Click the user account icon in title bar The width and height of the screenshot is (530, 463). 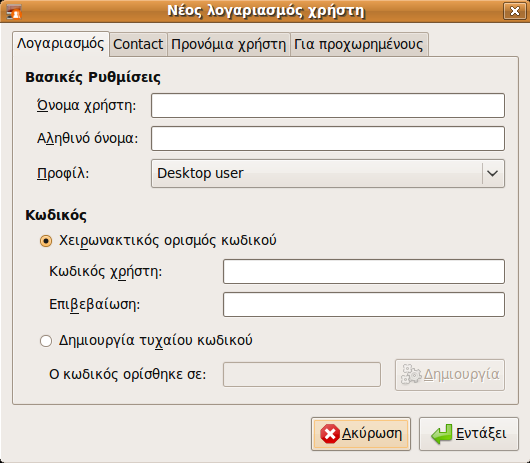pos(14,11)
